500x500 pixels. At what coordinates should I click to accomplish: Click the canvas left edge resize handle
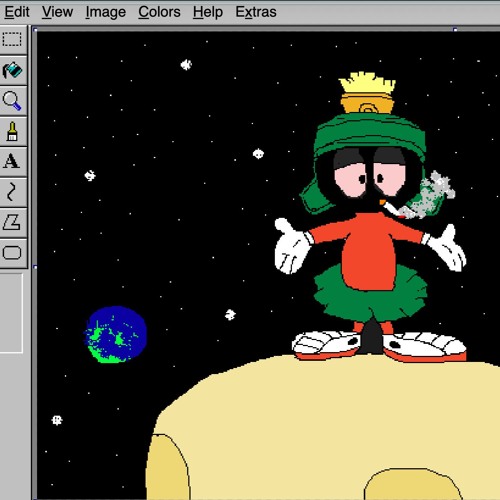click(35, 267)
